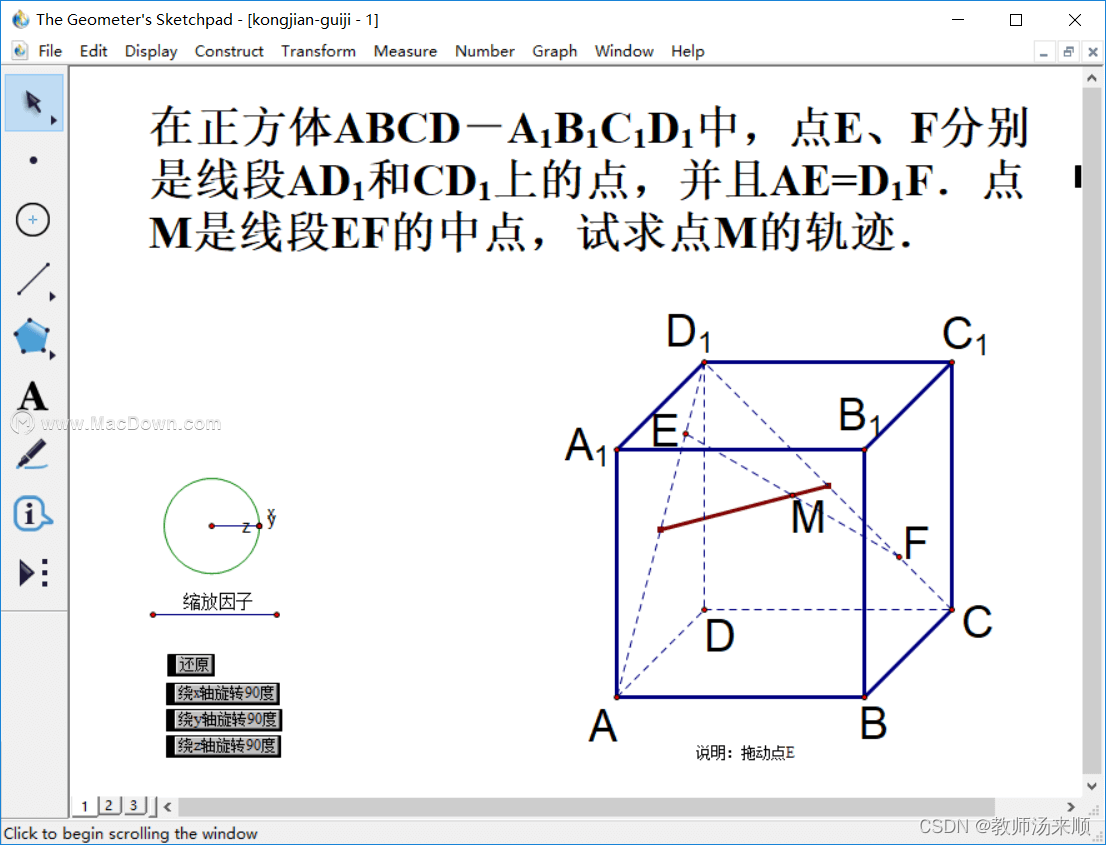Select the Straightedge segment tool
The image size is (1106, 845).
pos(33,279)
